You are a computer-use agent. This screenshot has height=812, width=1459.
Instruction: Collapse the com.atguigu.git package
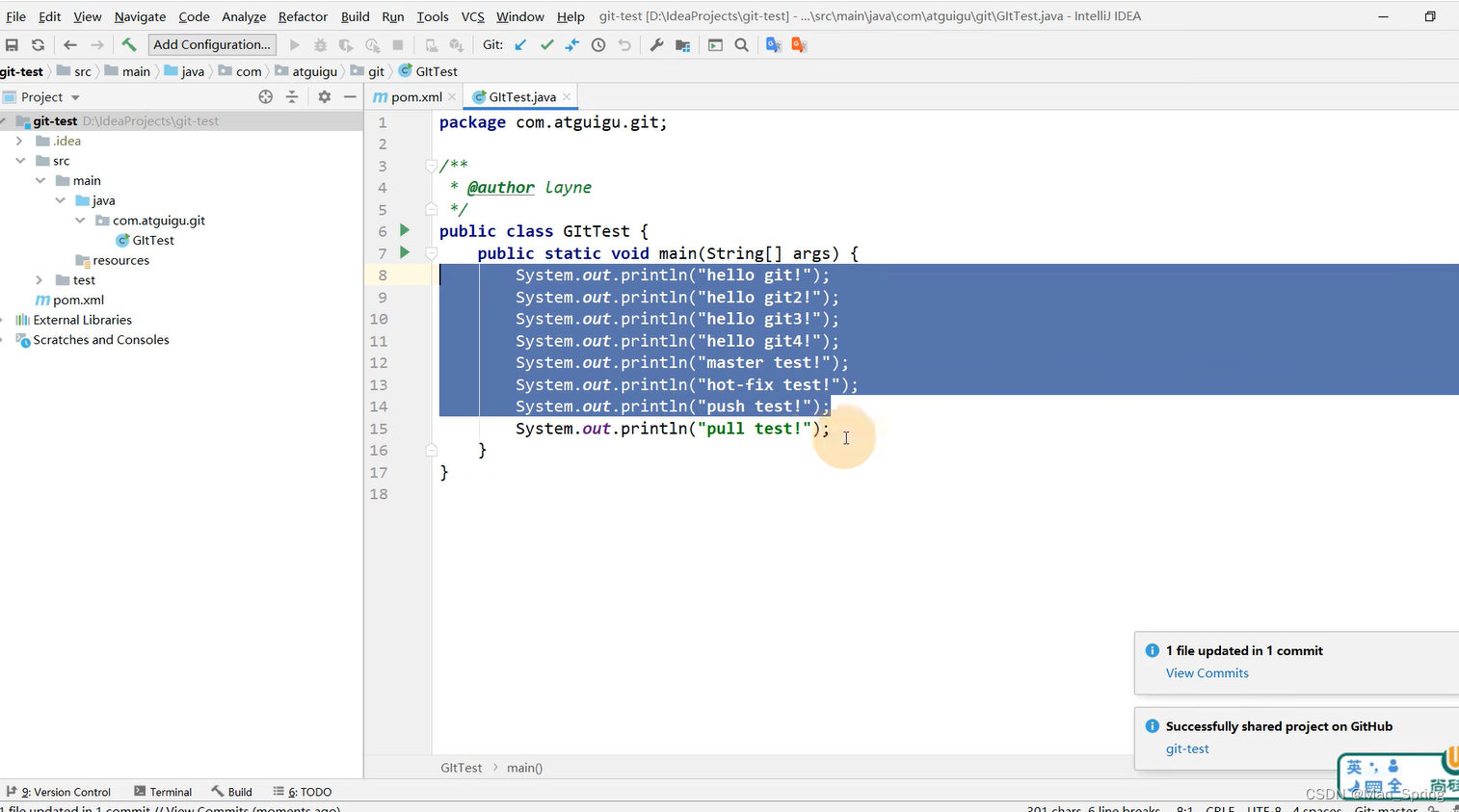80,221
